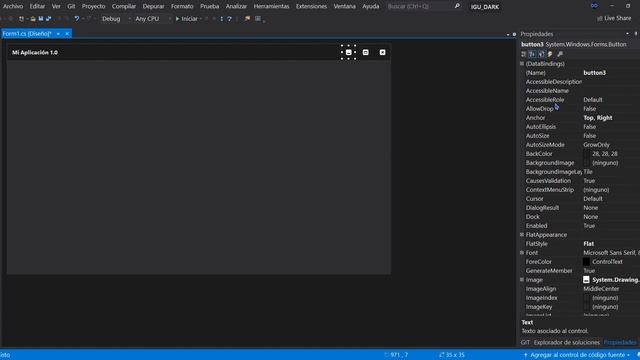Expand the FlatAppearance property group

pyautogui.click(x=522, y=235)
